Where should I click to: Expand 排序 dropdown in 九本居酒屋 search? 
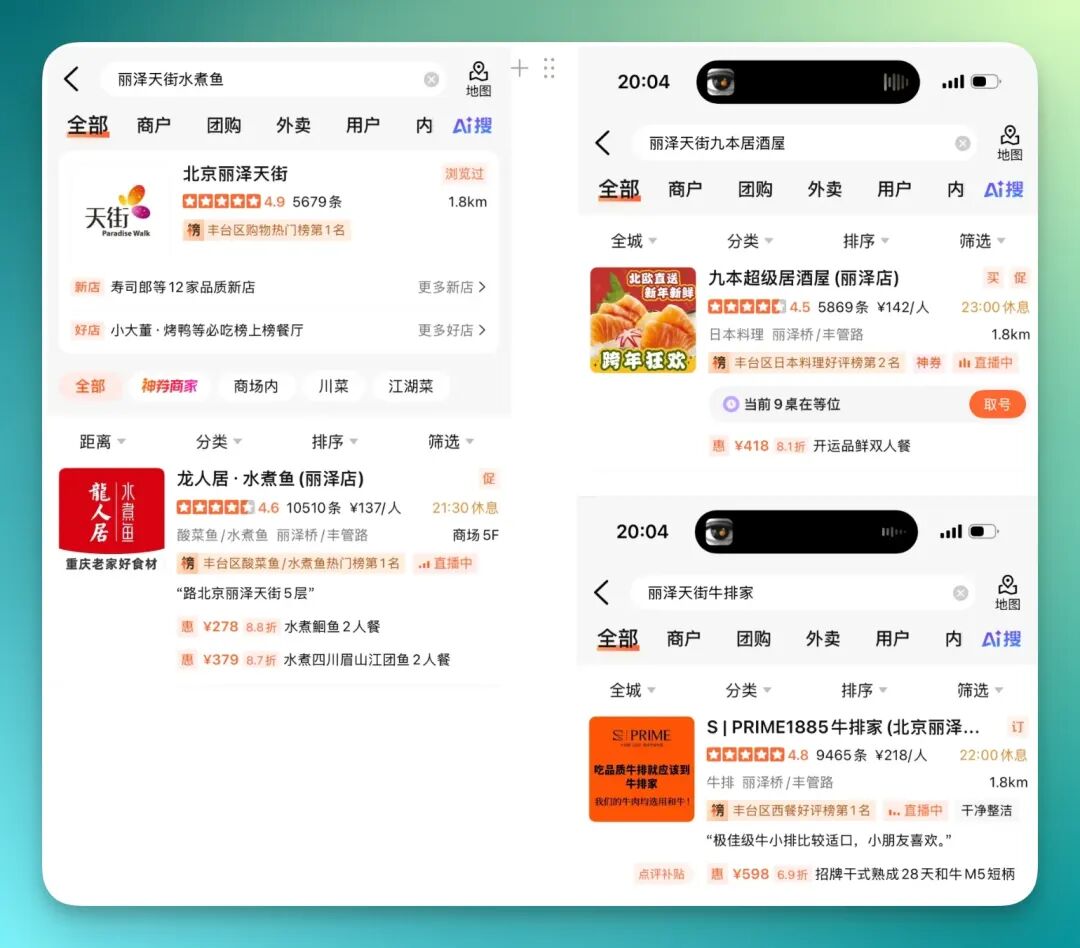tap(866, 241)
